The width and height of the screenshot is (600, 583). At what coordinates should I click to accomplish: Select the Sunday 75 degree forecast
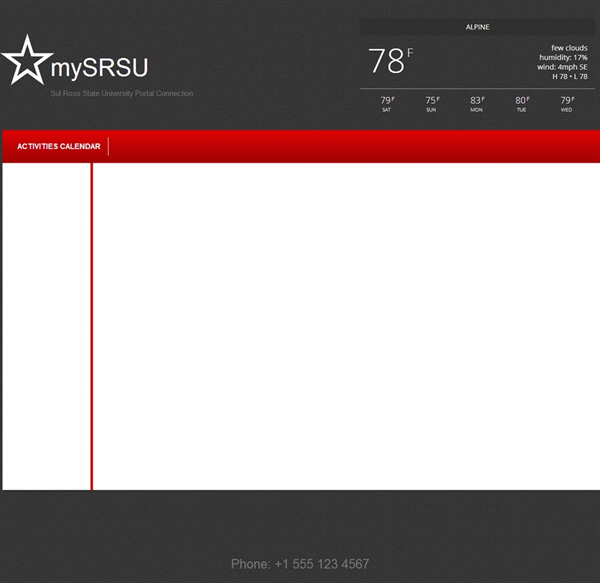click(x=432, y=103)
